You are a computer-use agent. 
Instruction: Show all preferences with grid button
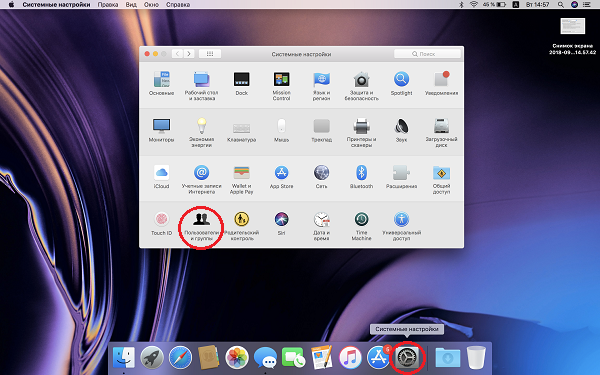pos(210,54)
